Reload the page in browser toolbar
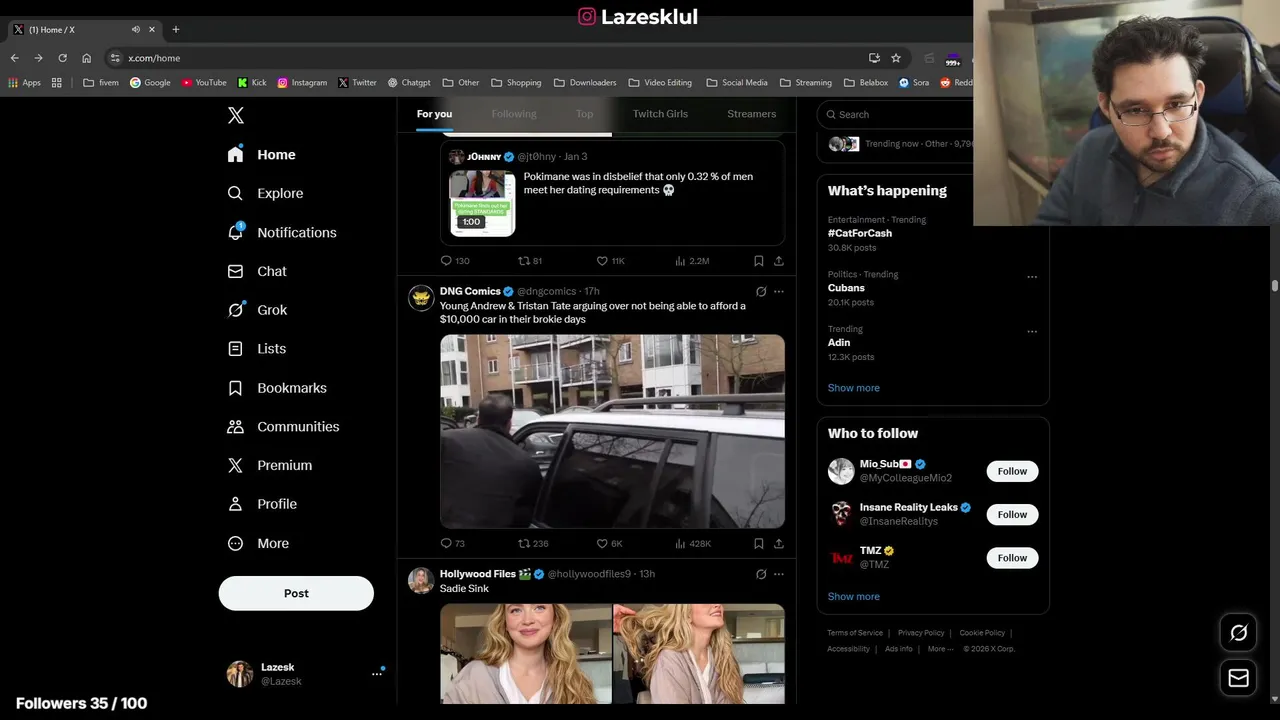Screen dimensions: 1280x720 (x=62, y=58)
